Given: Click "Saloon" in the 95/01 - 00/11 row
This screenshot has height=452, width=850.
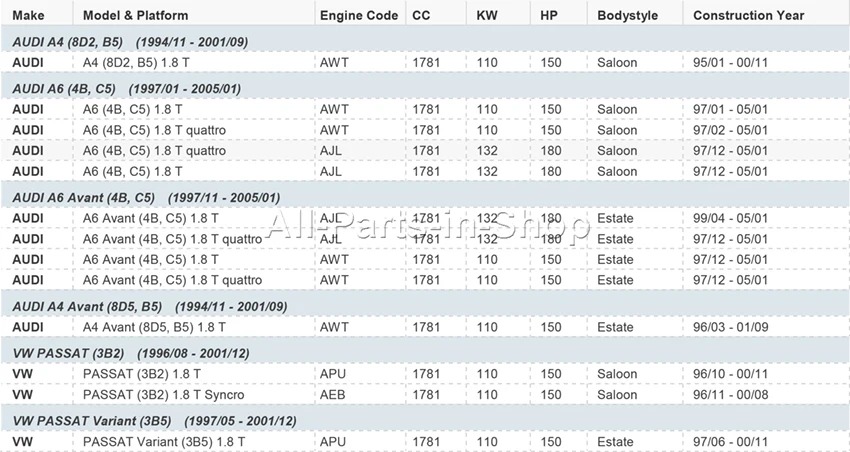Looking at the screenshot, I should (617, 63).
